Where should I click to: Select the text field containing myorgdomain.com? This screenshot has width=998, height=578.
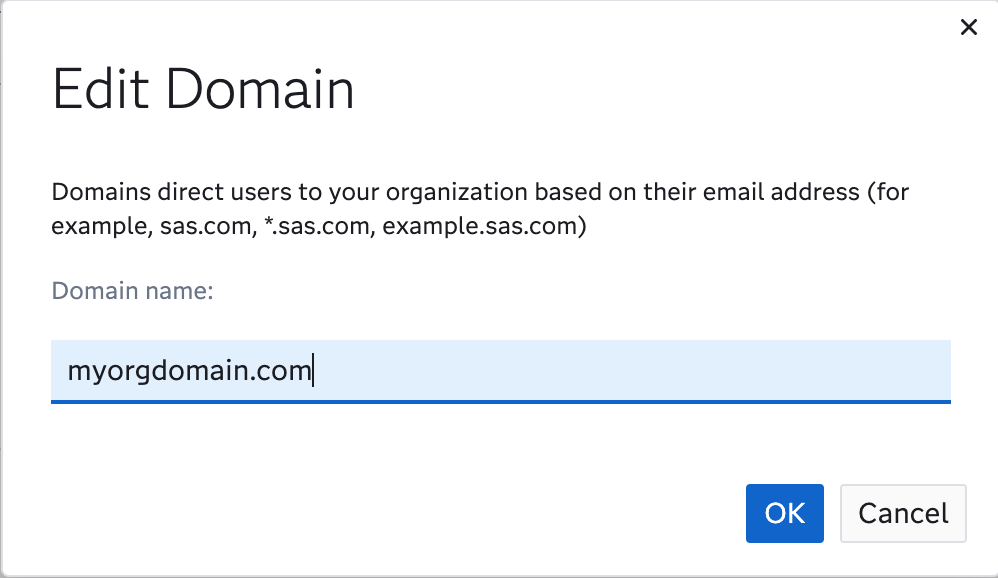tap(500, 371)
